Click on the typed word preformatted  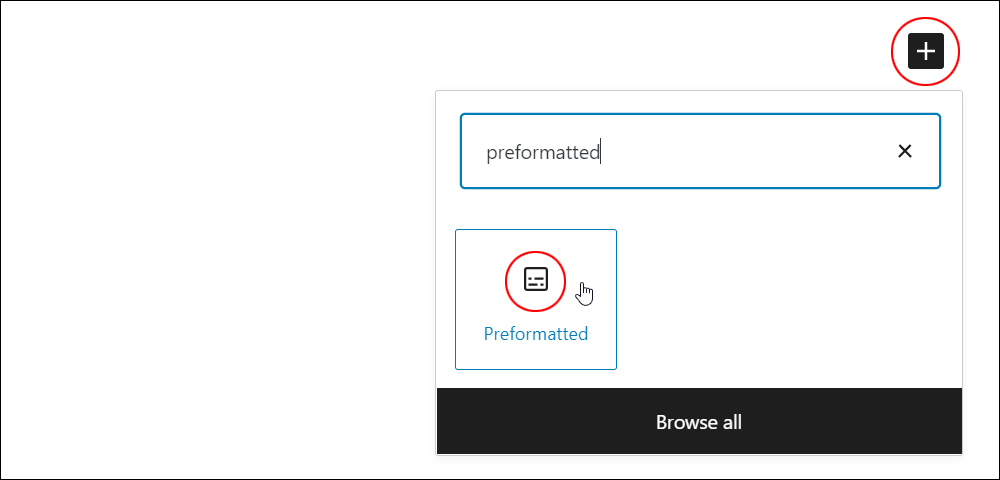[x=543, y=152]
